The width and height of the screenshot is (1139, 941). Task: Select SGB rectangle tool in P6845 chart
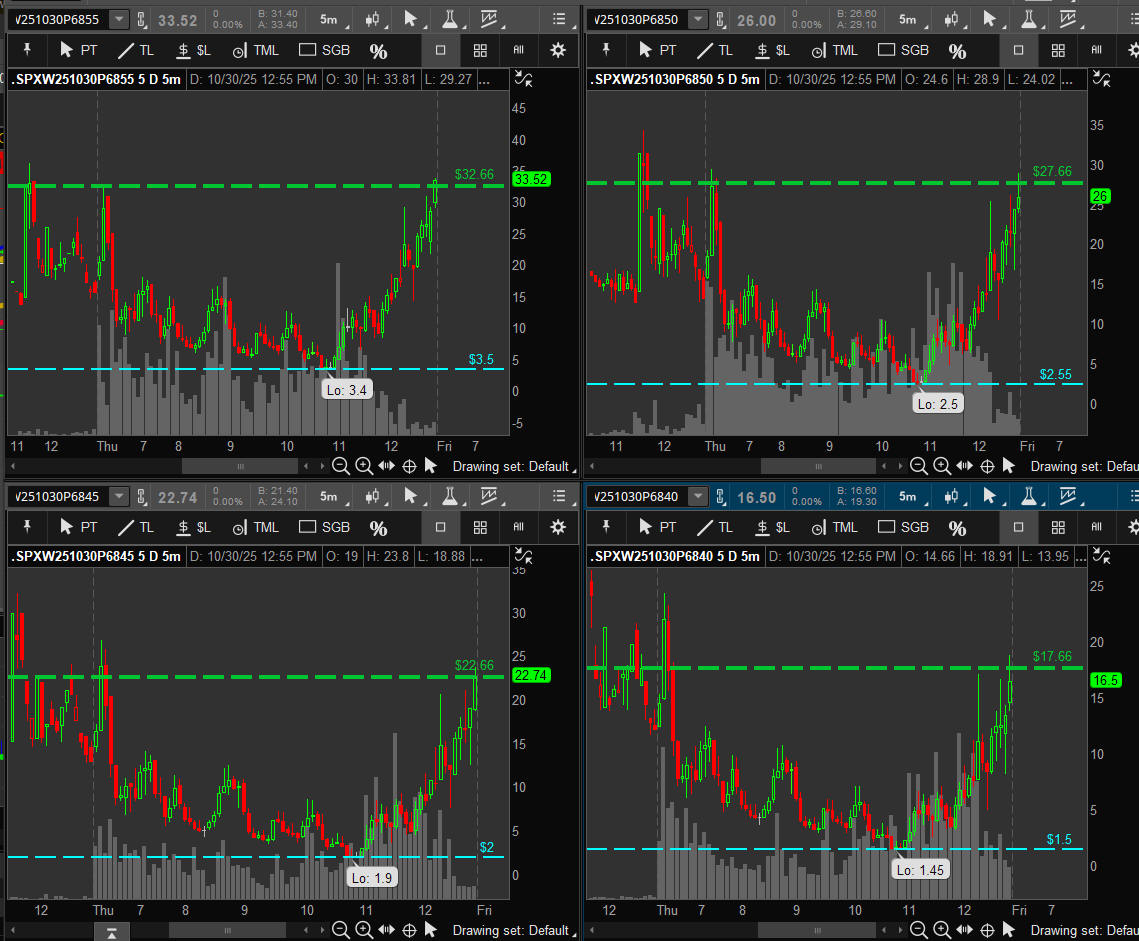click(324, 527)
